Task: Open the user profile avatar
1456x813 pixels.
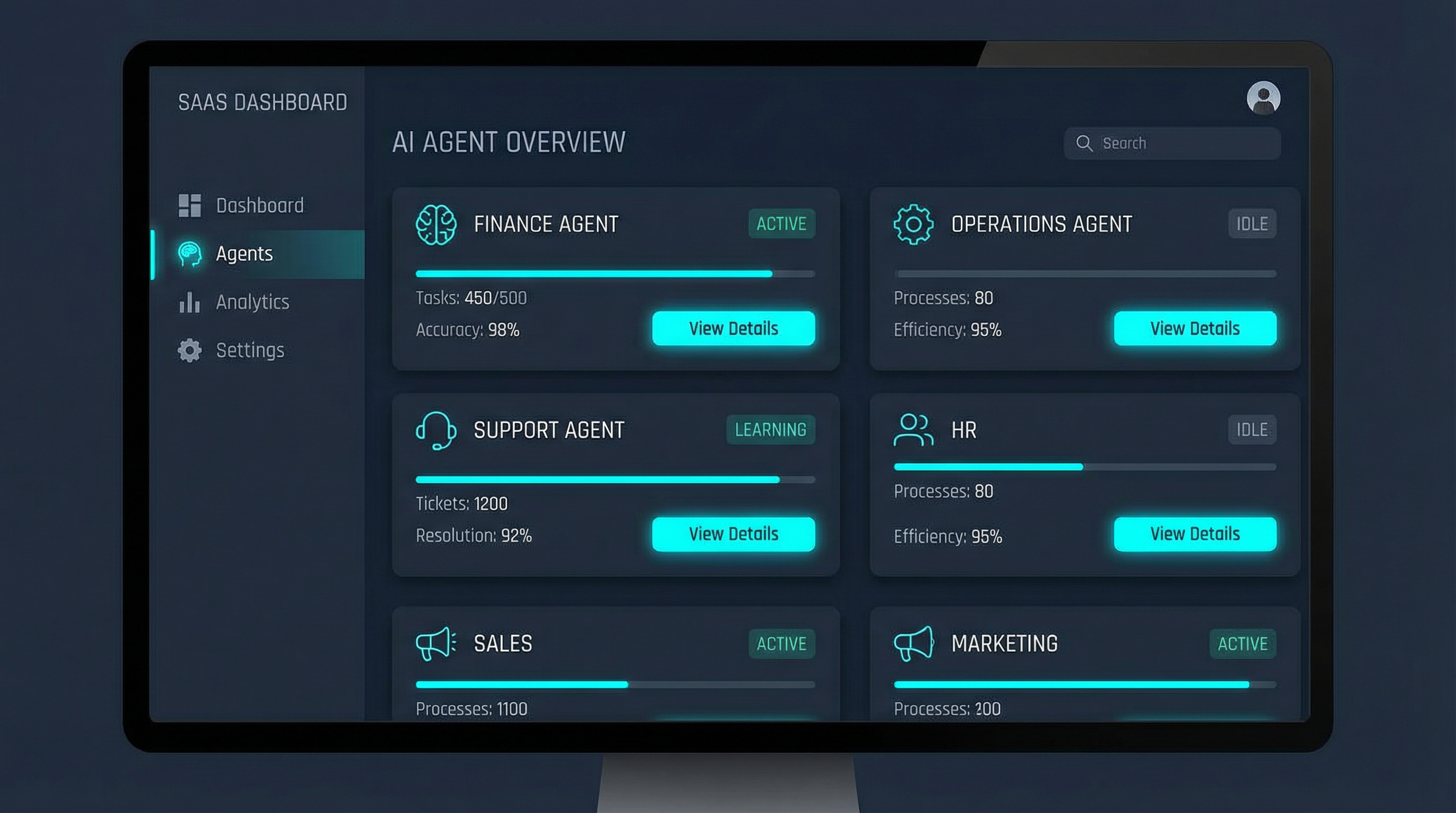Action: tap(1264, 98)
